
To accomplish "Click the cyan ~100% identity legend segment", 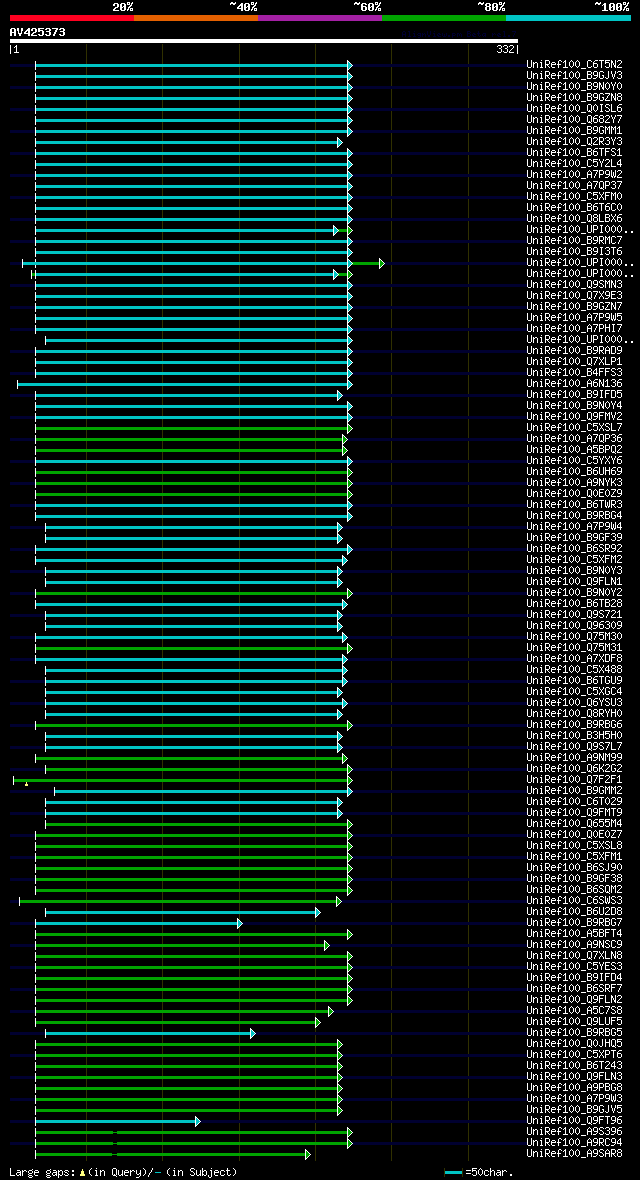I will [x=568, y=17].
